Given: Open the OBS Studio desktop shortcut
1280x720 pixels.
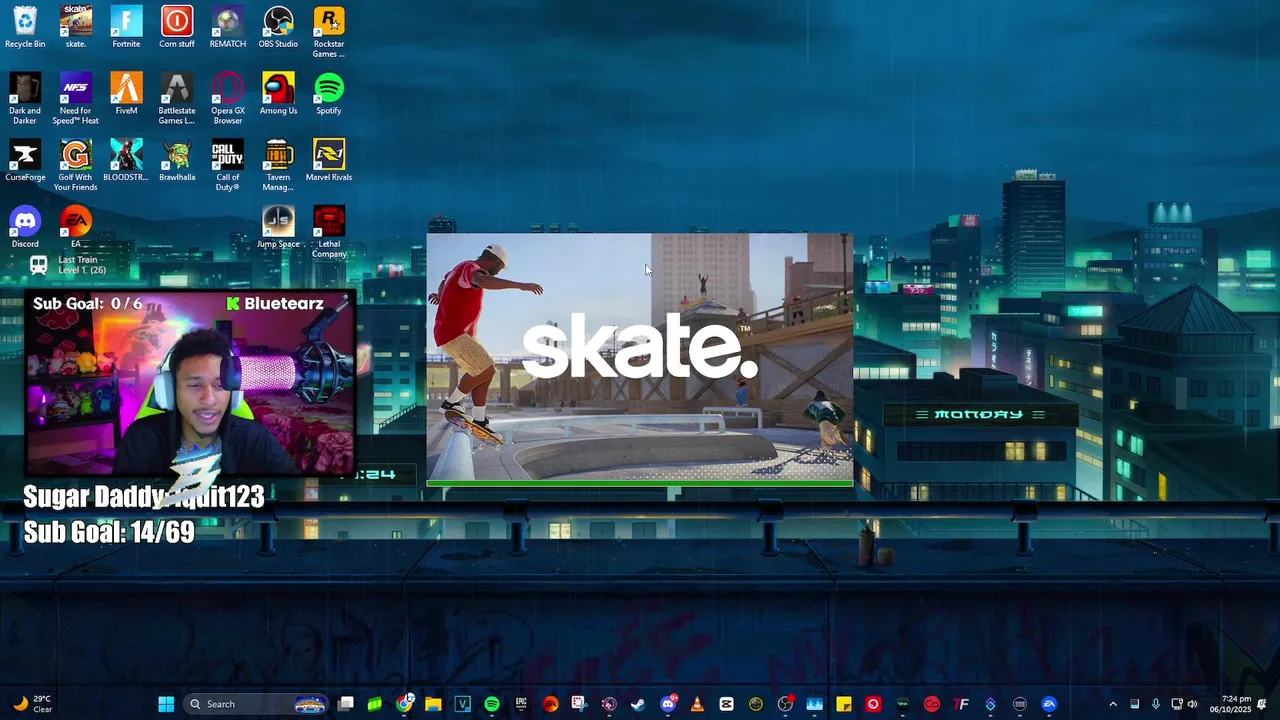Looking at the screenshot, I should click(278, 27).
